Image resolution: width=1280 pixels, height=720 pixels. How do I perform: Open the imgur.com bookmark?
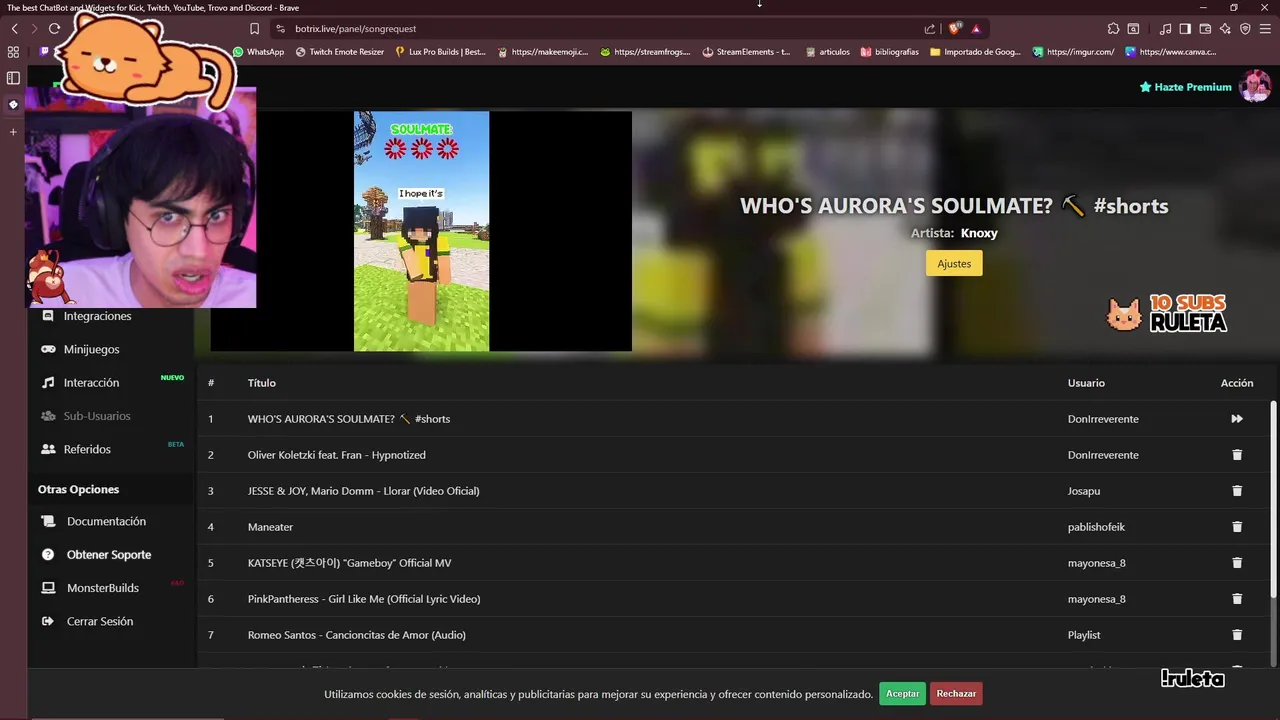coord(1073,52)
